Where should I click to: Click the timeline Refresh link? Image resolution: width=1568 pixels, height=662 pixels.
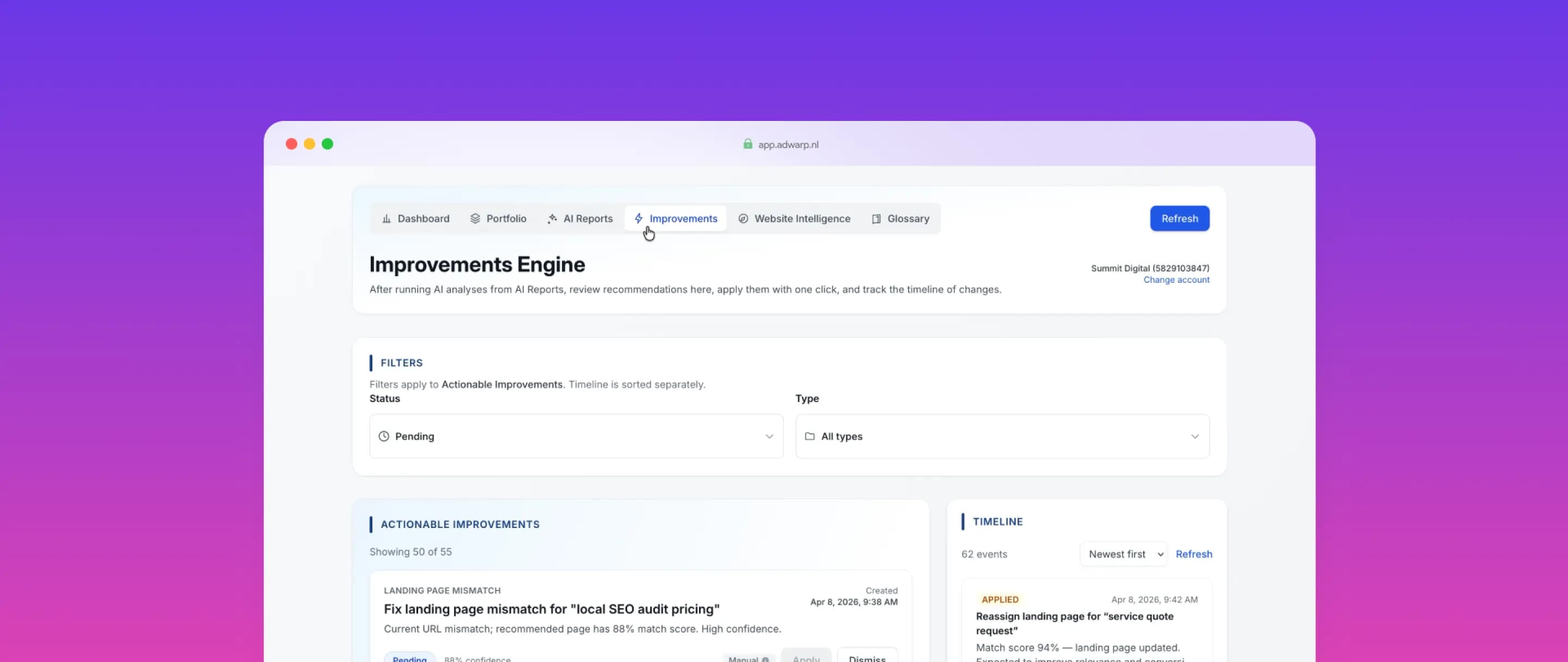[x=1193, y=554]
